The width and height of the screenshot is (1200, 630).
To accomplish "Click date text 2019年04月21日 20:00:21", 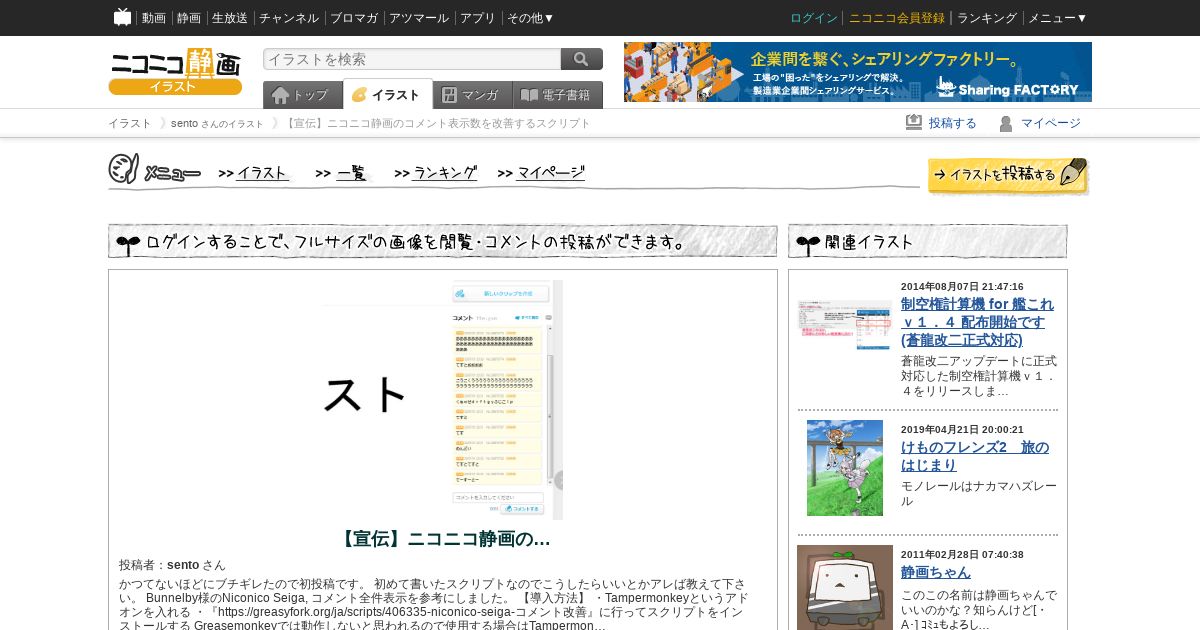I will click(962, 429).
